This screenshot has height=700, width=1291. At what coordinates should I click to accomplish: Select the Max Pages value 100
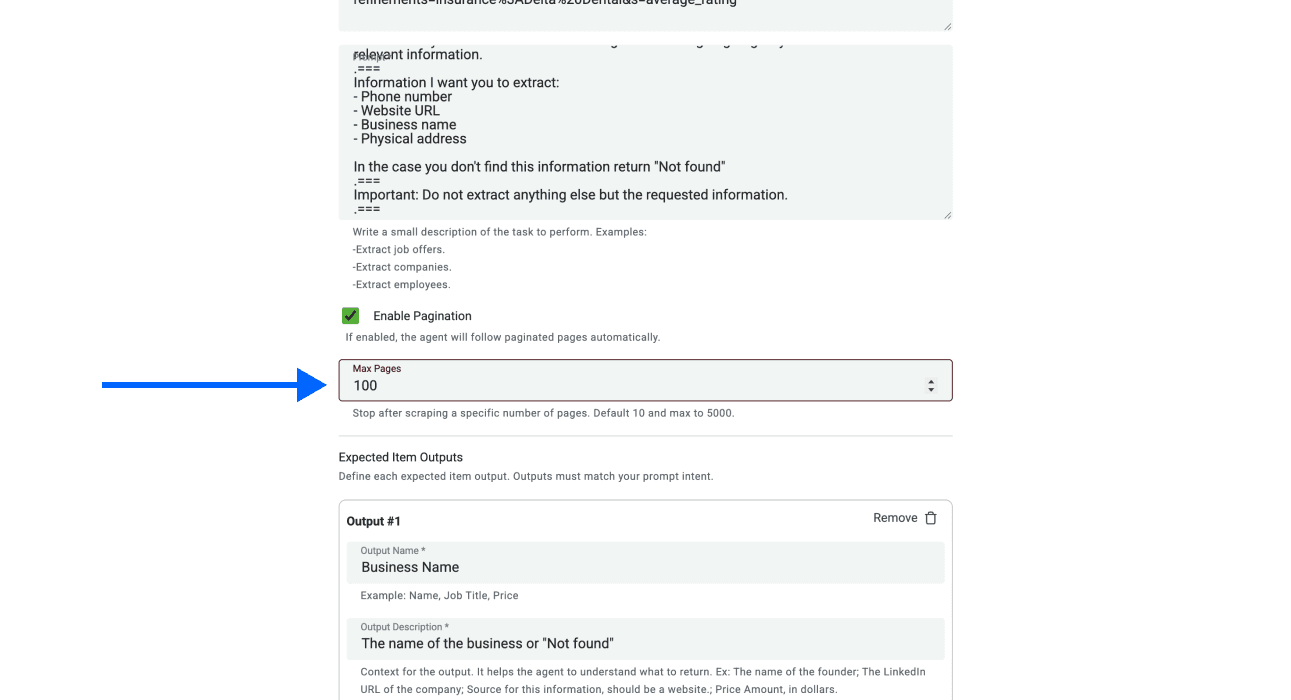click(367, 385)
